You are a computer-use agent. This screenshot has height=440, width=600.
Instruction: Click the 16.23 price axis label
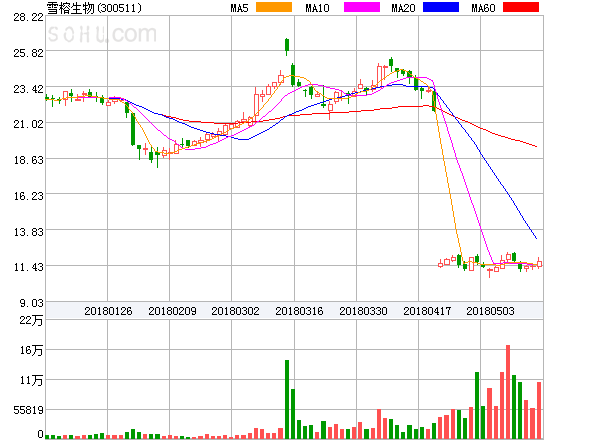pyautogui.click(x=28, y=196)
